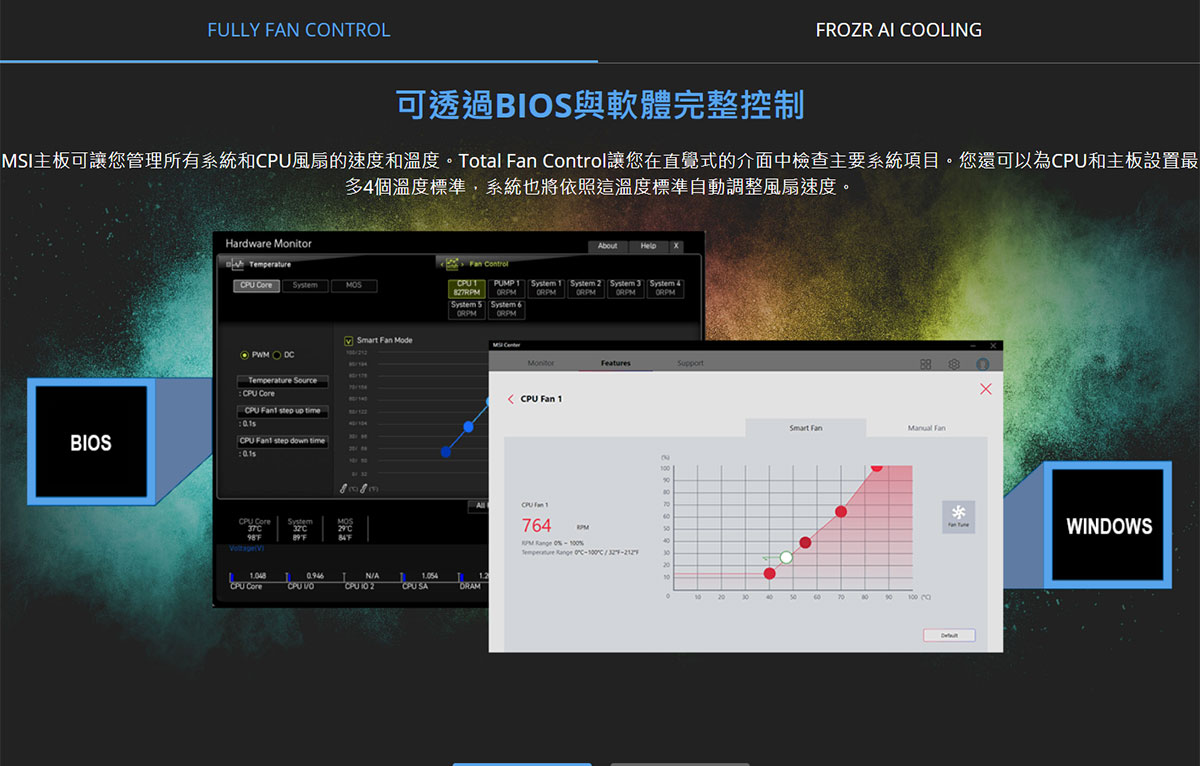Go back using the red CPU Fan 1 arrow
Image resolution: width=1200 pixels, height=766 pixels.
coord(511,399)
